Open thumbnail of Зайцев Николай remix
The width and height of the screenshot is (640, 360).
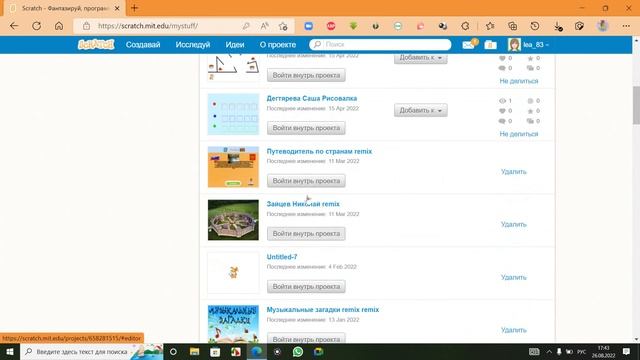233,220
